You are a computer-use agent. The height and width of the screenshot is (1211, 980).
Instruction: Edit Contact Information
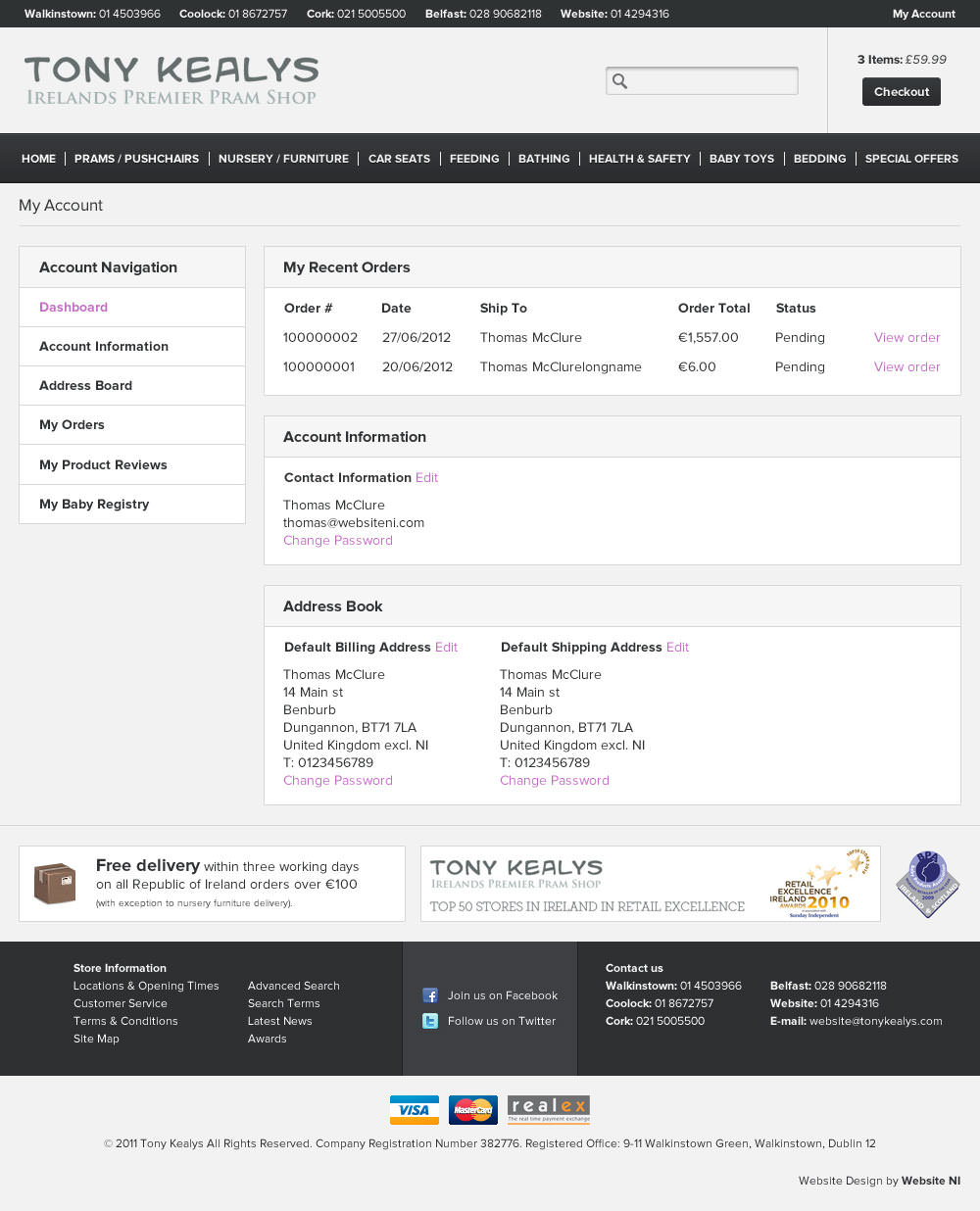[426, 477]
